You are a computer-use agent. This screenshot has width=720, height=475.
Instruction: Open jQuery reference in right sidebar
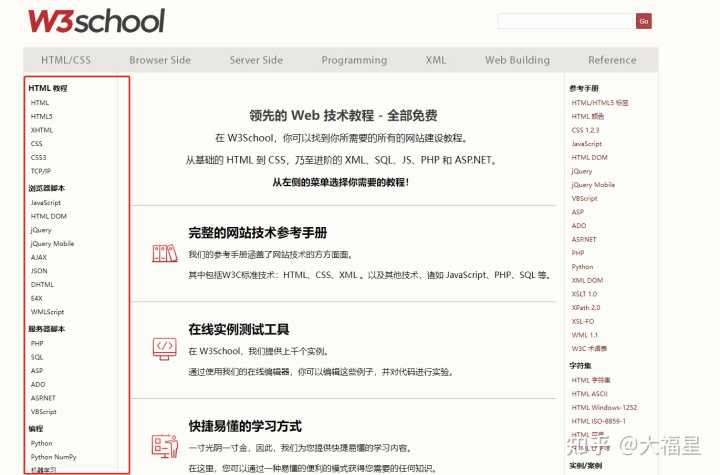click(582, 171)
